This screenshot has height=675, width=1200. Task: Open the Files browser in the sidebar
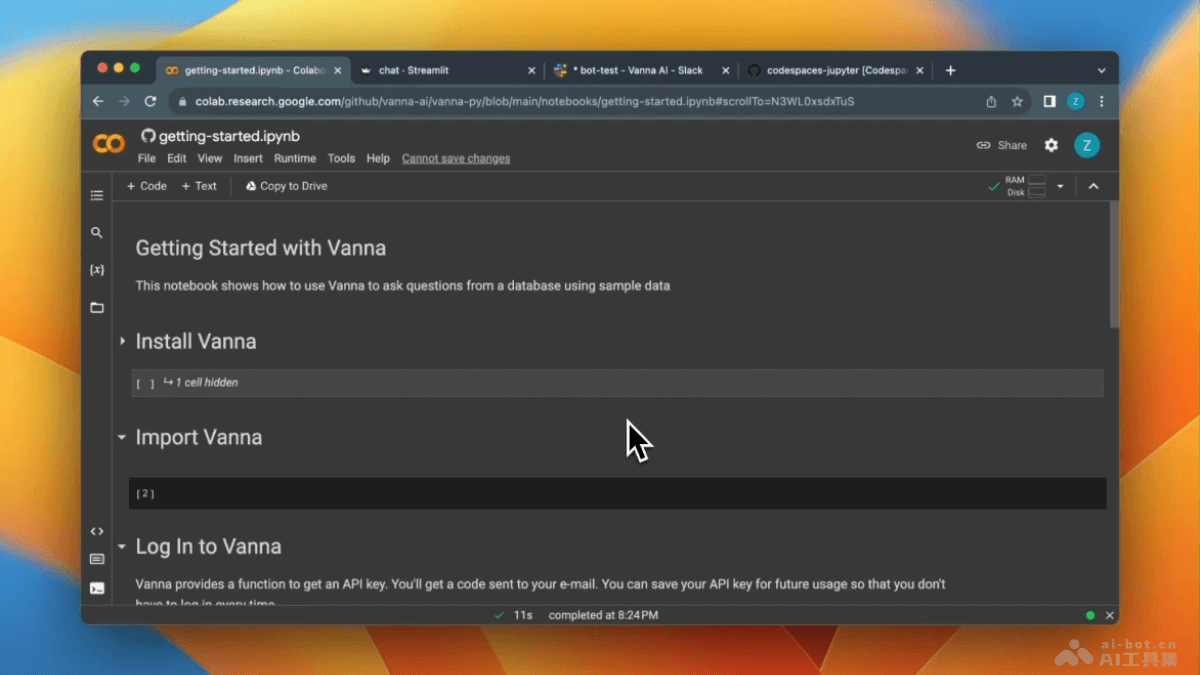coord(97,307)
